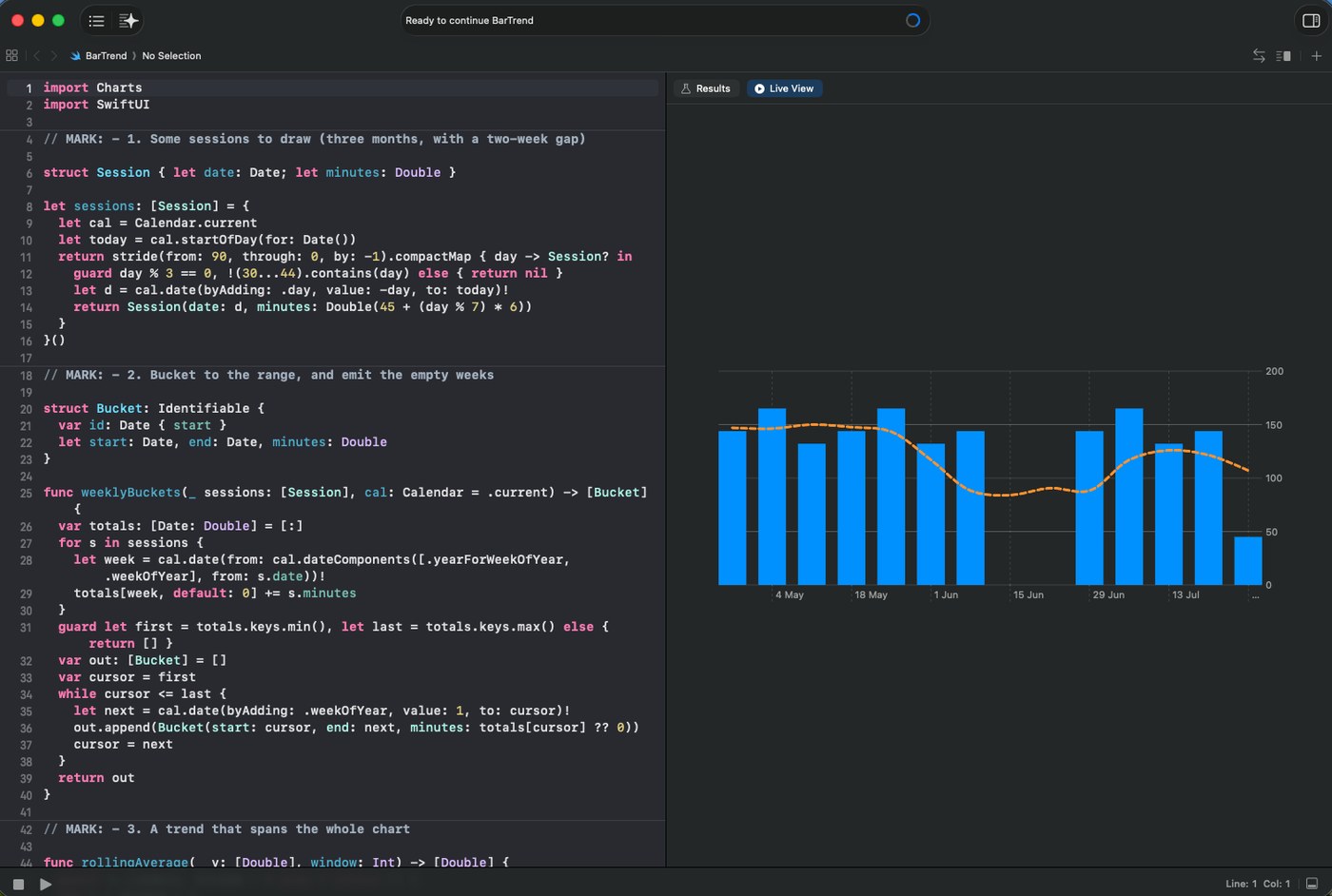1332x896 pixels.
Task: Click the flask icon in the Results tab
Action: coord(686,88)
